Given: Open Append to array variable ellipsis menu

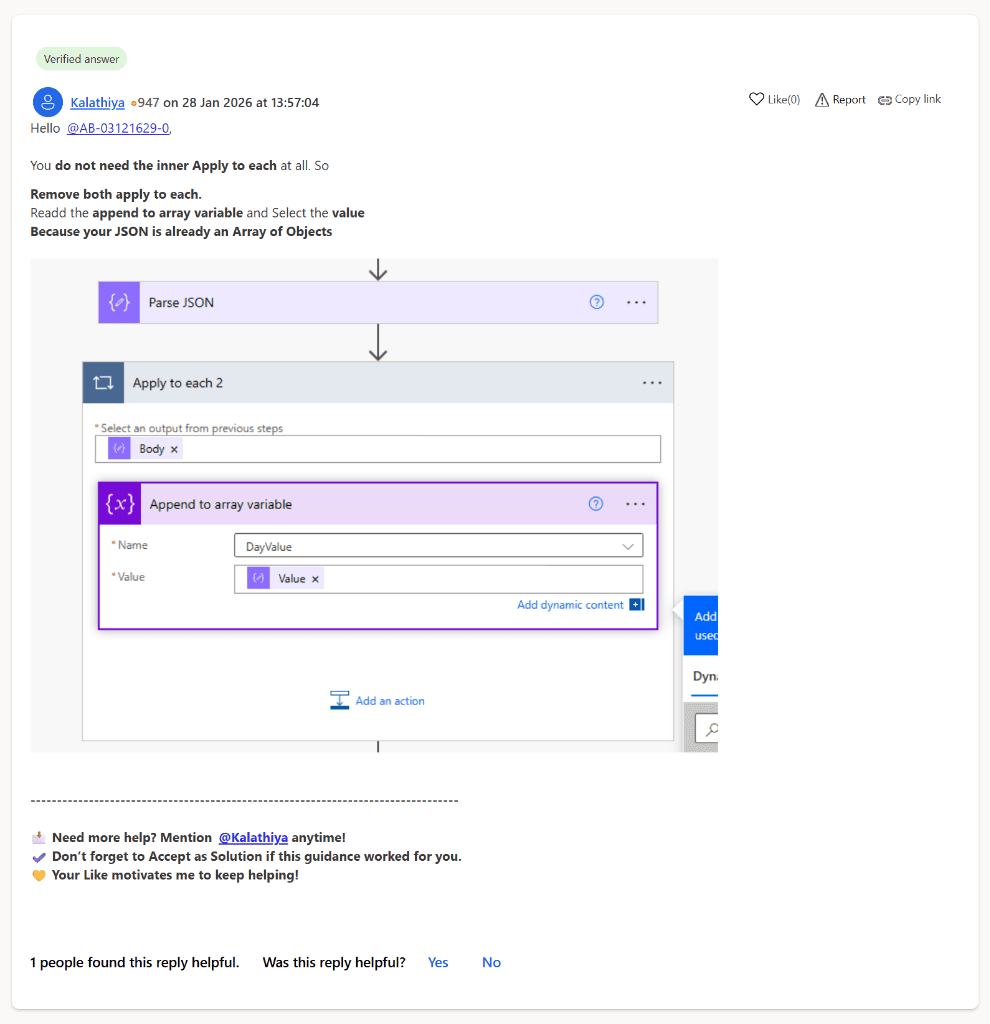Looking at the screenshot, I should 636,504.
